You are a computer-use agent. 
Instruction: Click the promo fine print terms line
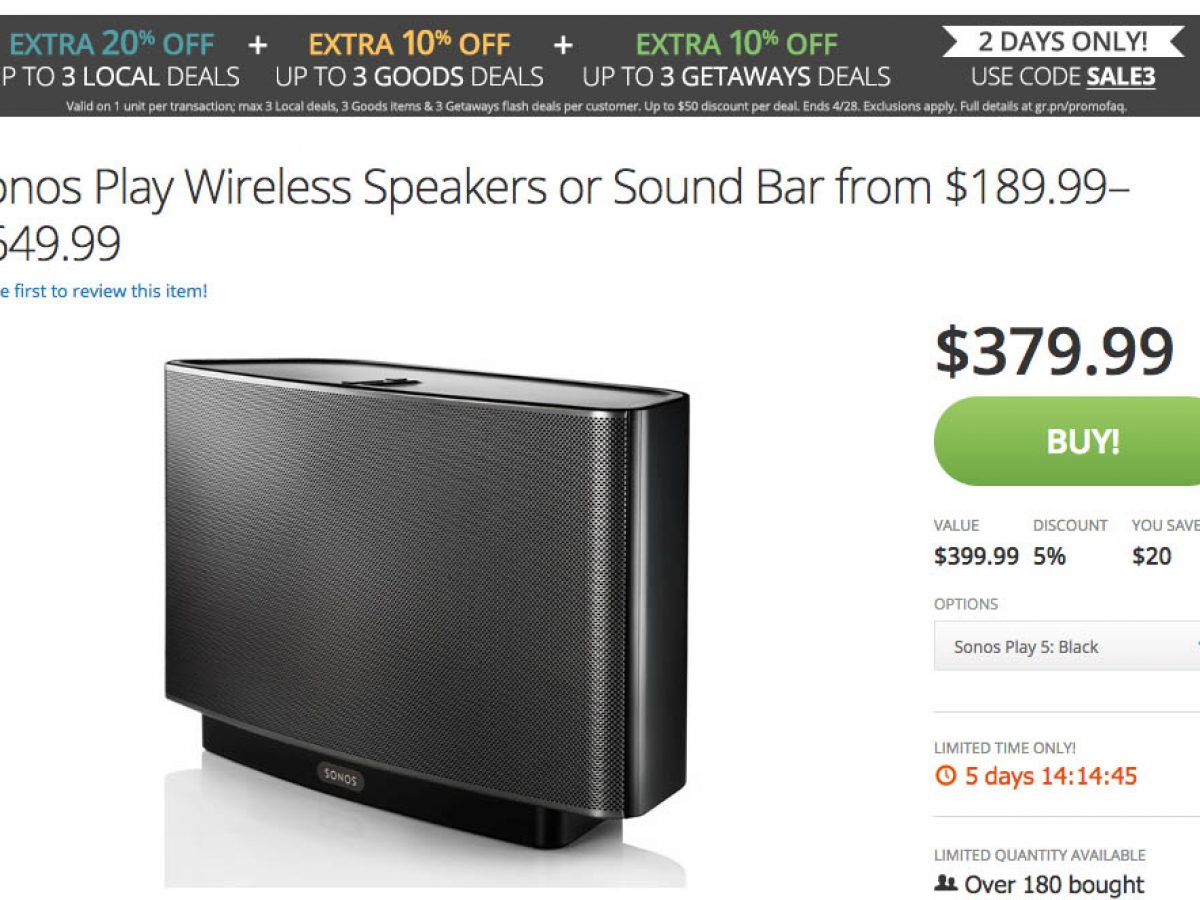[596, 106]
